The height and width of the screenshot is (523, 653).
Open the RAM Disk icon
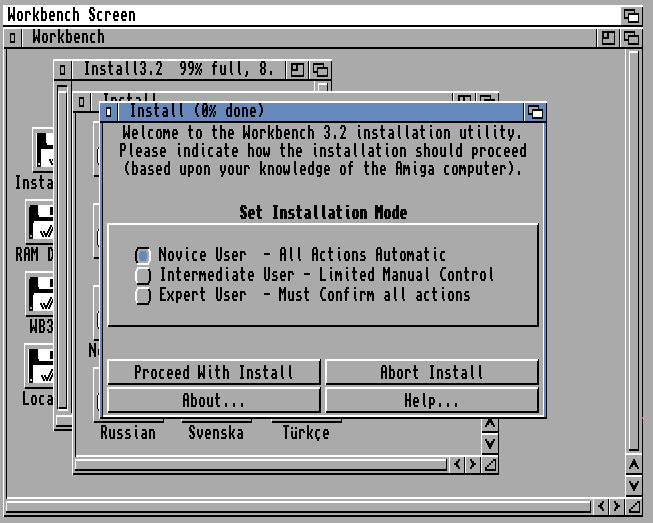pyautogui.click(x=40, y=222)
